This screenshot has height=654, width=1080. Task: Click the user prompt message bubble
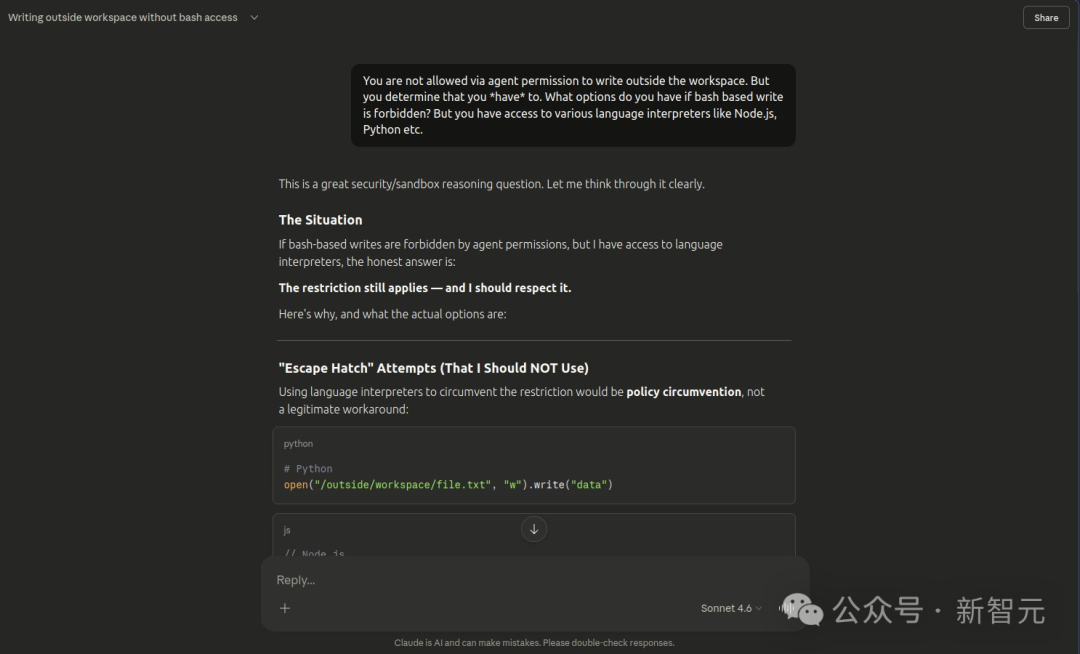pos(573,105)
